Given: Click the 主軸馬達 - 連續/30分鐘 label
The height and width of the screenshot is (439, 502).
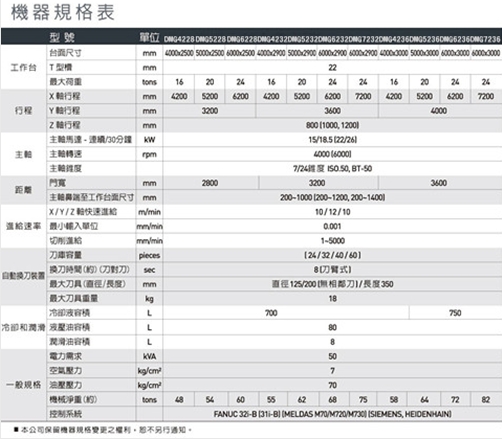Looking at the screenshot, I should [x=91, y=140].
